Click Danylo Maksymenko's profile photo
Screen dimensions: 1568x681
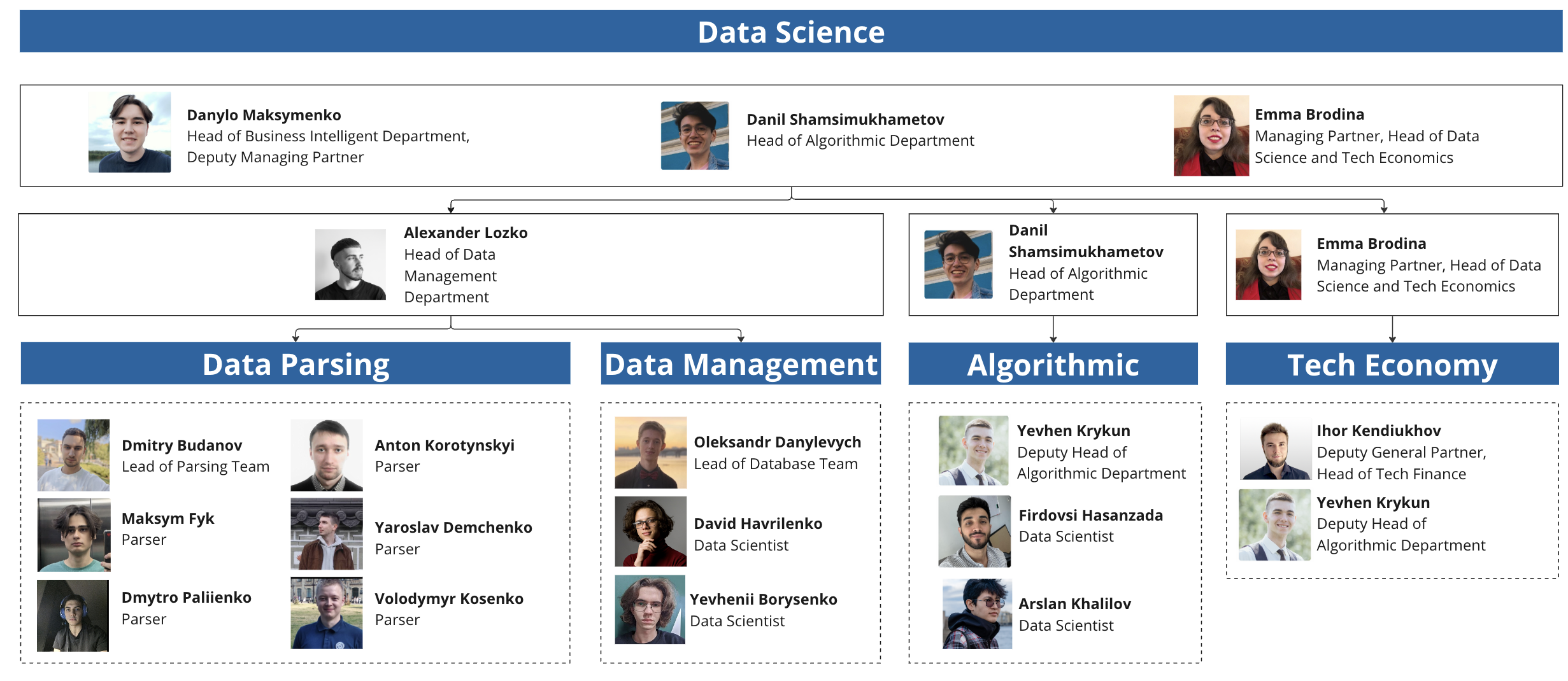[x=129, y=132]
